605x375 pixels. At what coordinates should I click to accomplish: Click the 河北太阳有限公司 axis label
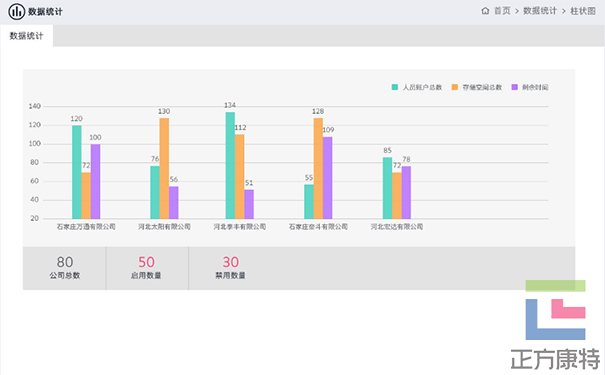click(x=164, y=227)
